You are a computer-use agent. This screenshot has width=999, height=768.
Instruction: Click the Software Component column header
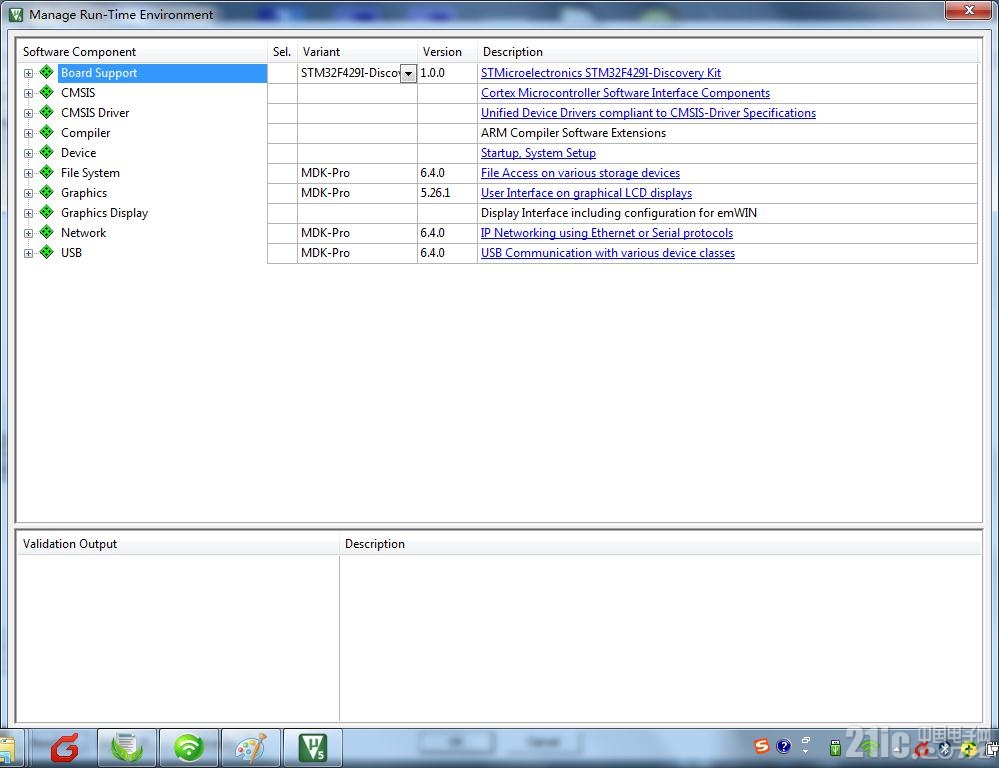[x=141, y=52]
